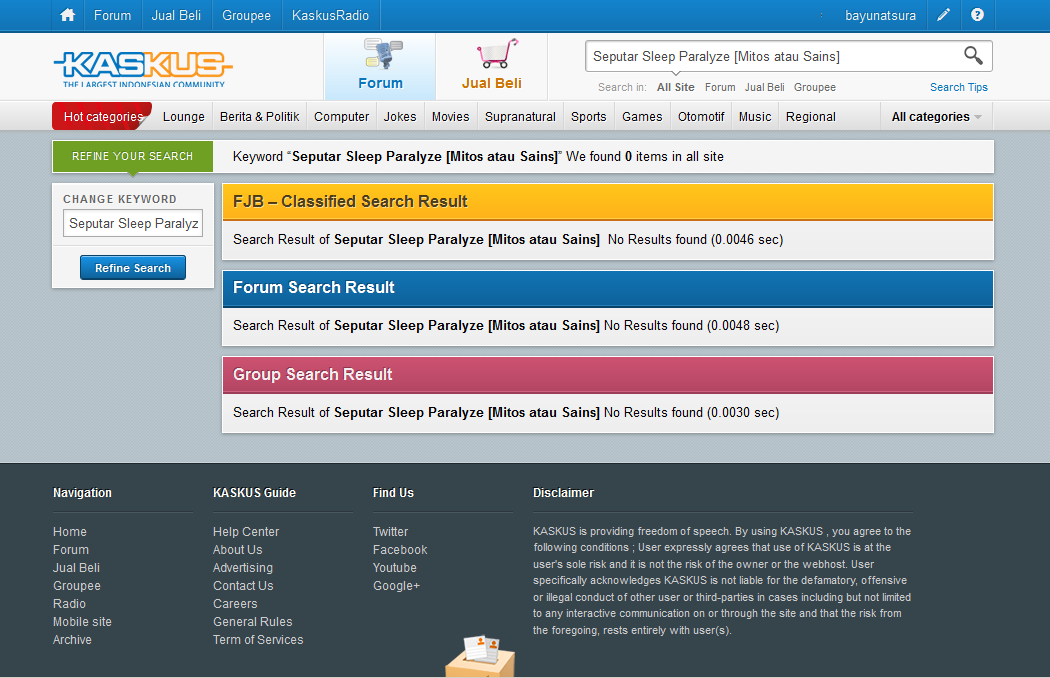Click the Refine Search button
1050x678 pixels.
coord(133,267)
